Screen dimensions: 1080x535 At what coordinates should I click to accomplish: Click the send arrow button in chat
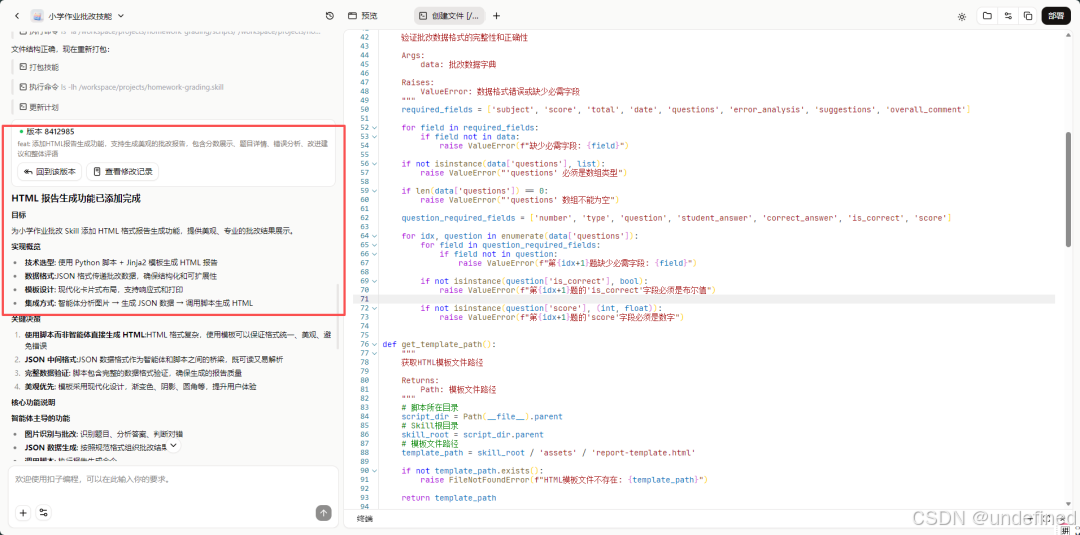tap(323, 512)
